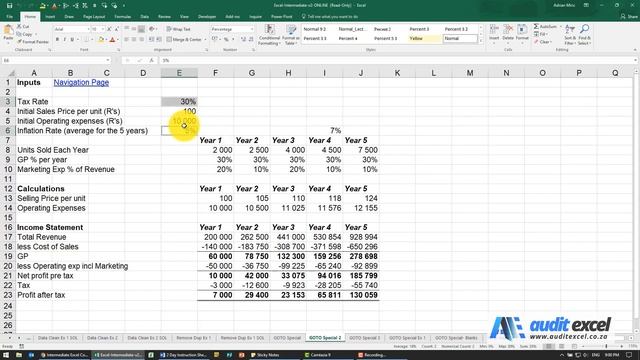Click the Insert Function fx icon
Screen dimensions: 640x360
click(151, 60)
